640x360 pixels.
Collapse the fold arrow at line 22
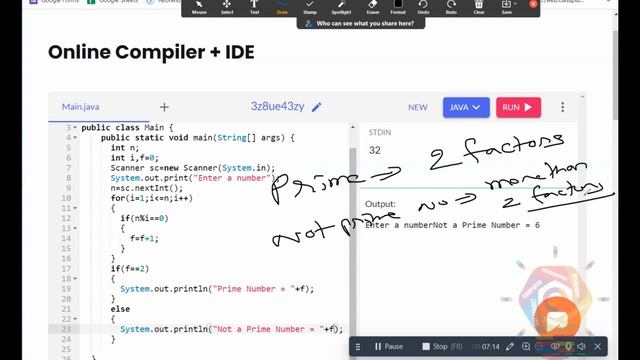(x=75, y=319)
